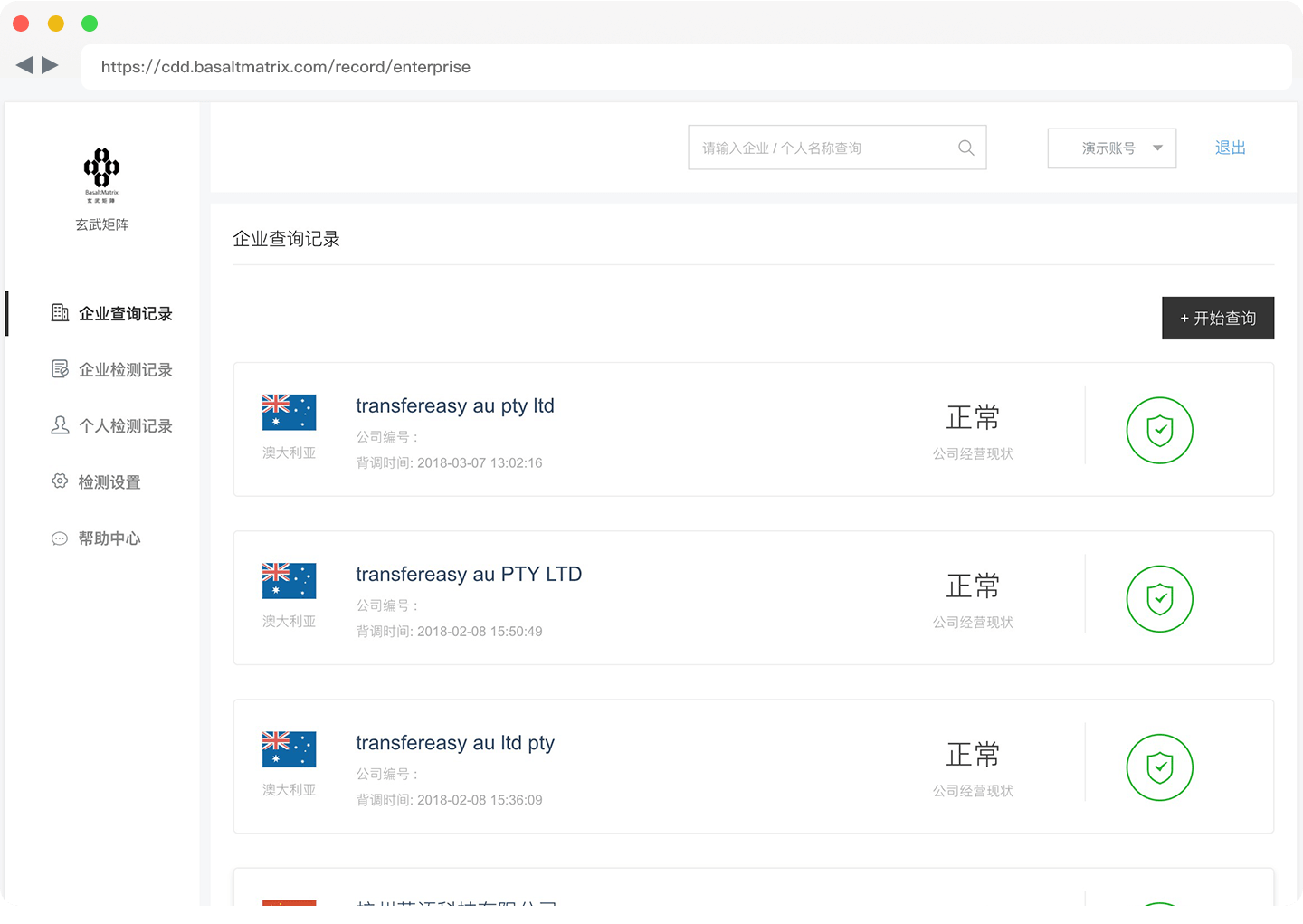Screen dimensions: 1303x924
Task: Click the 开始查询 button
Action: tap(1218, 319)
